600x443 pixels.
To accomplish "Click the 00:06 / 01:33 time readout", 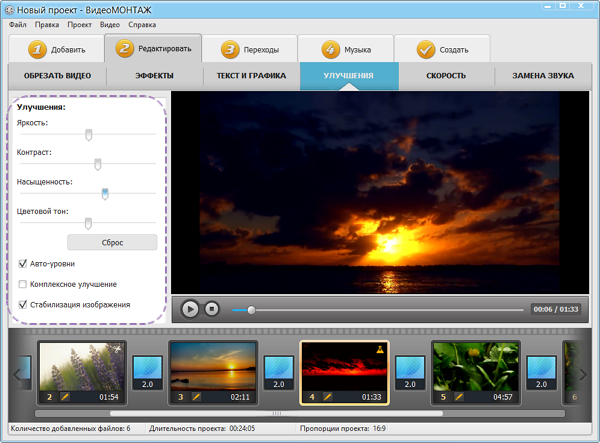I will coord(556,309).
